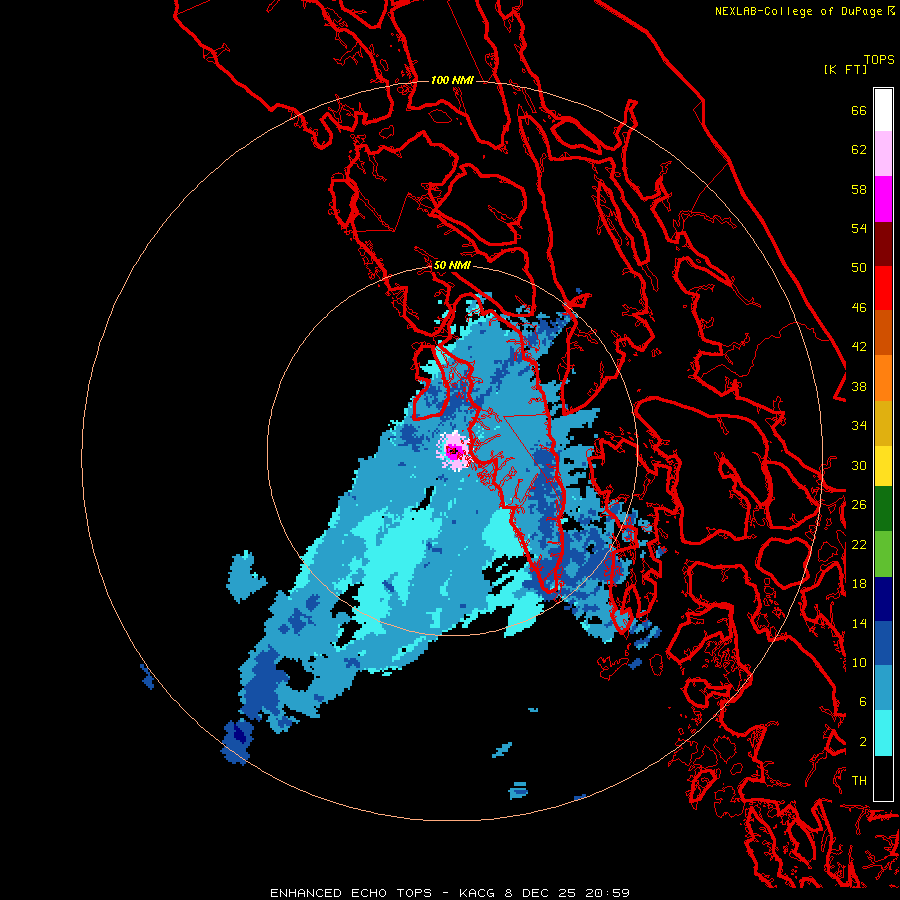Click the legend value 38
The image size is (900, 900).
[x=859, y=386]
